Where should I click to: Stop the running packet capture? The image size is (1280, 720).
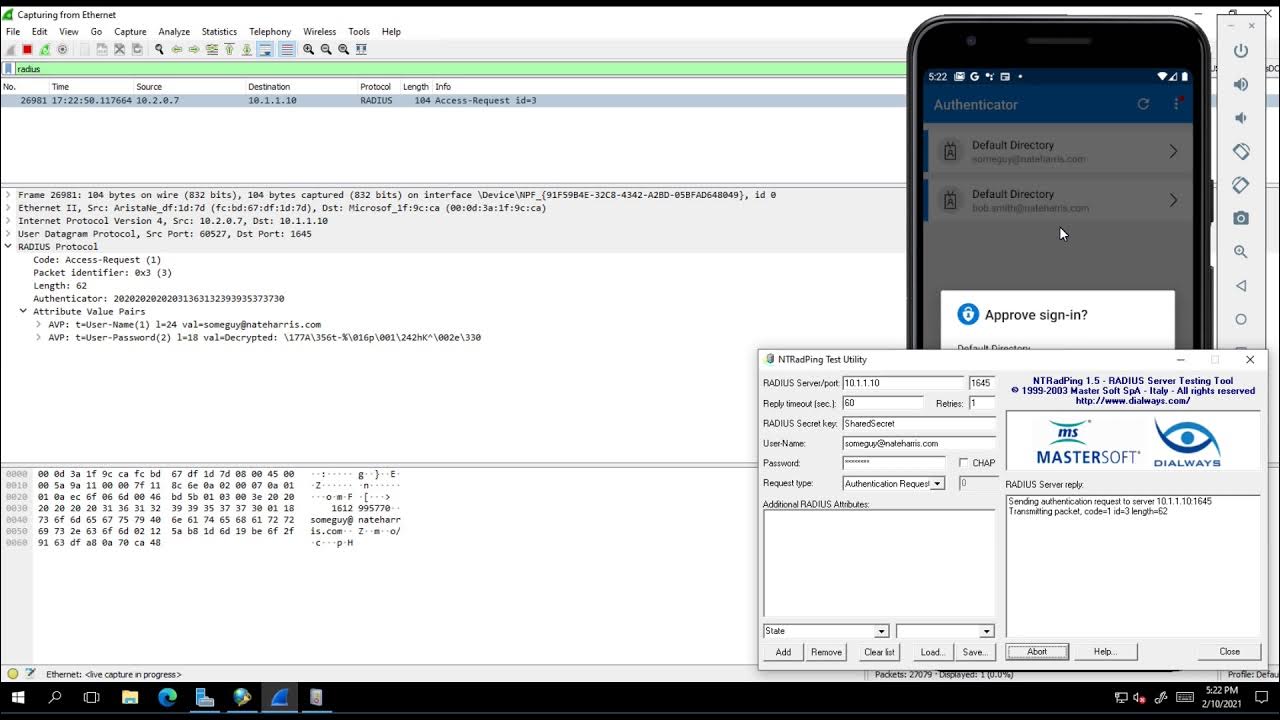27,49
